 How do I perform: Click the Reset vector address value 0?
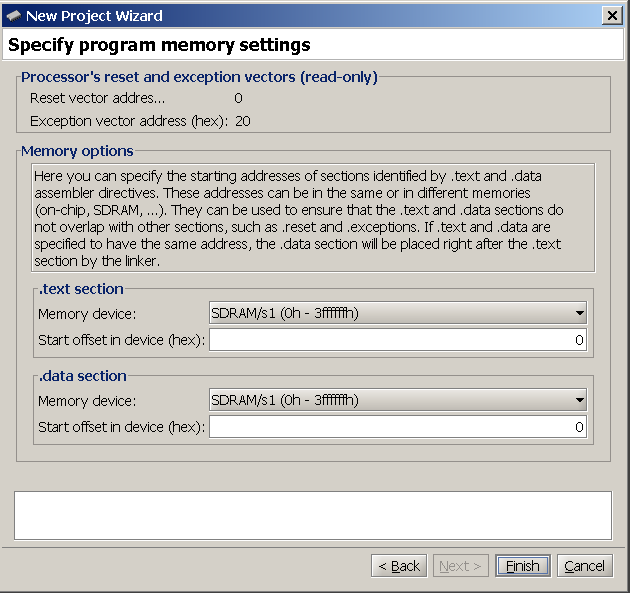coord(238,98)
